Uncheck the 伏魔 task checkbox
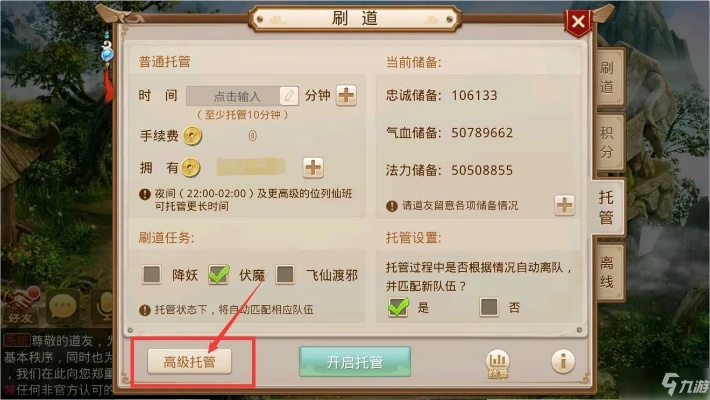This screenshot has height=400, width=710. coord(218,275)
